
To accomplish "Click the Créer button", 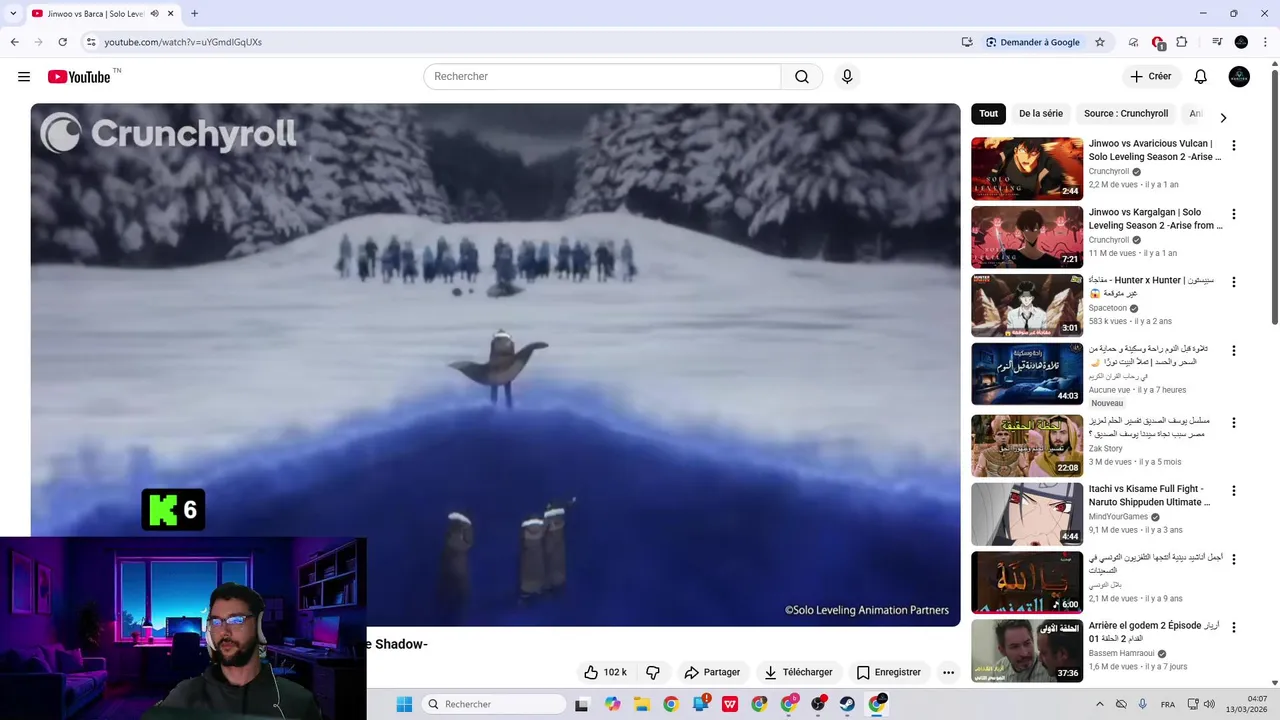I will click(1151, 77).
